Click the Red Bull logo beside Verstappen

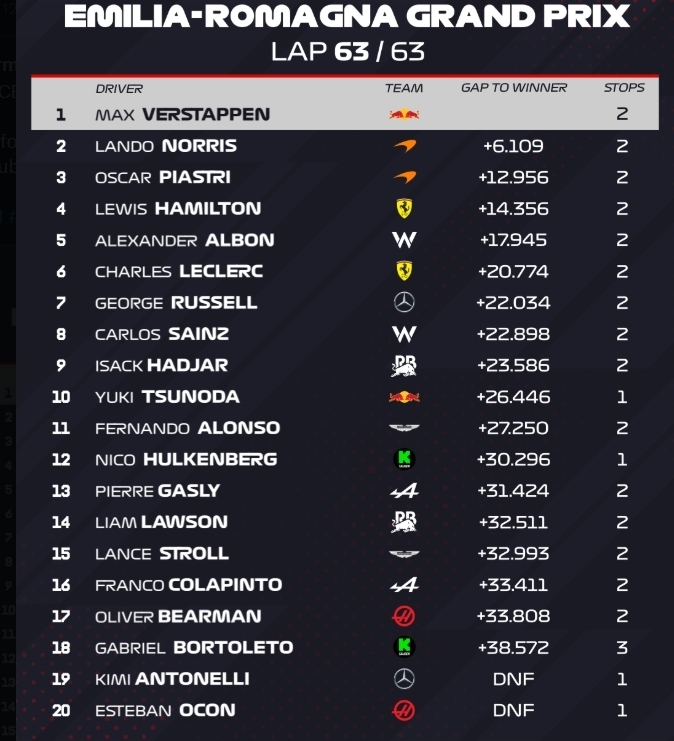pyautogui.click(x=404, y=114)
